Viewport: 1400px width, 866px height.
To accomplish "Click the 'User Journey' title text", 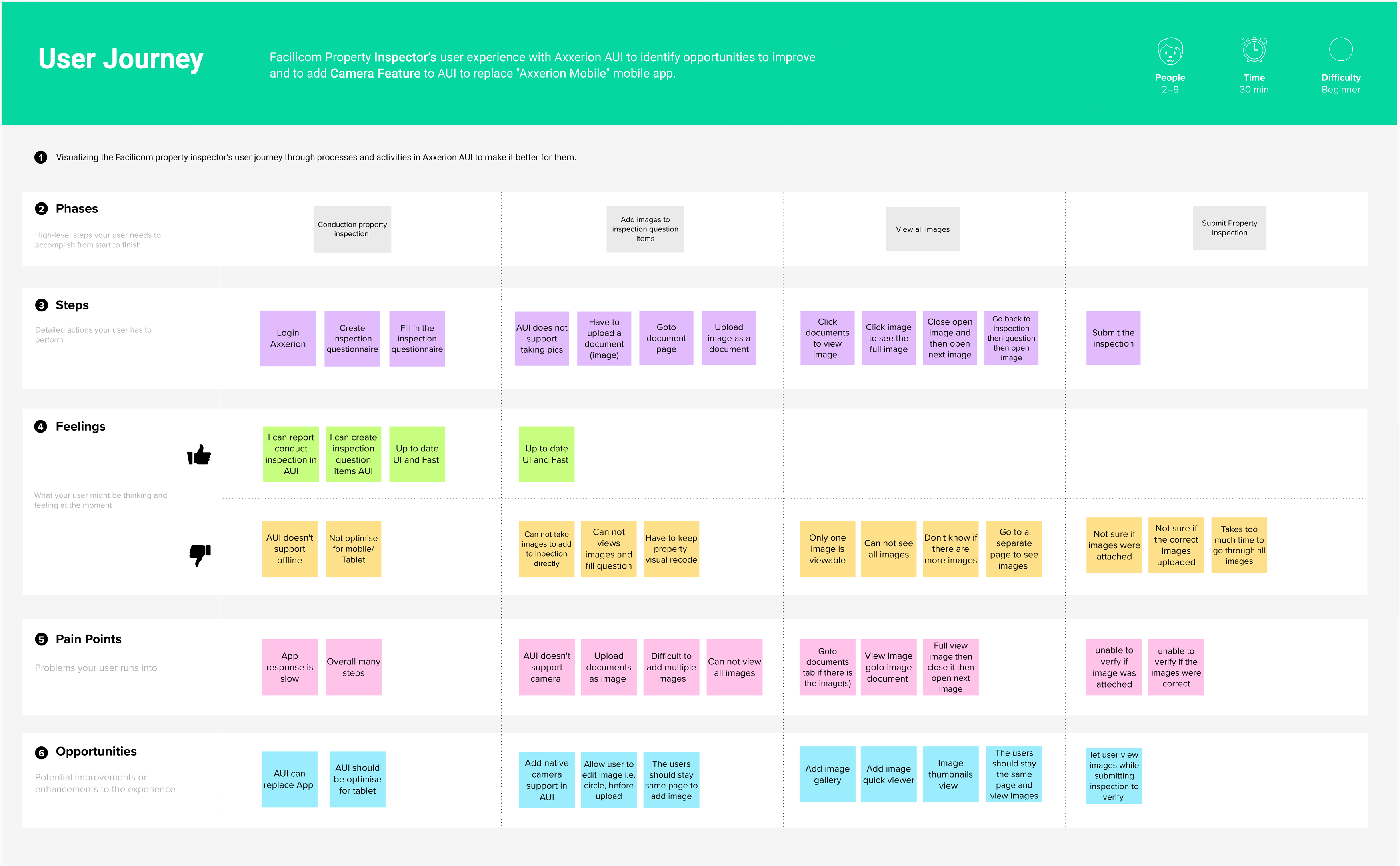I will click(x=121, y=59).
